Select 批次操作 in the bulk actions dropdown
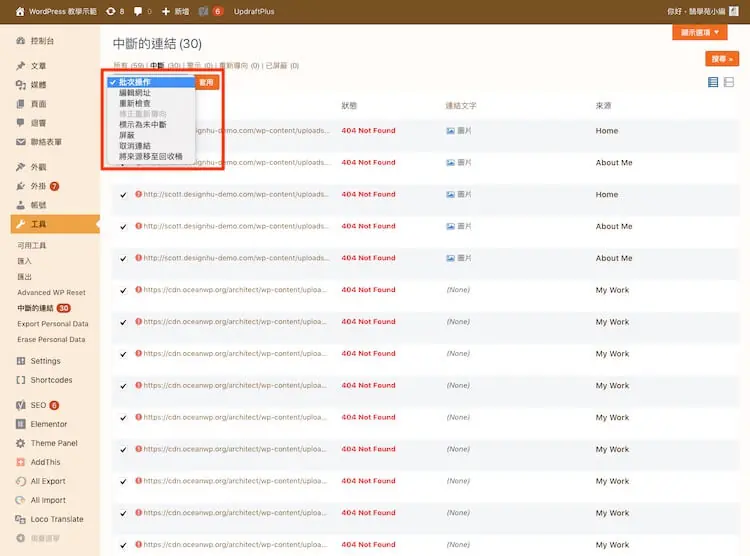 coord(151,82)
